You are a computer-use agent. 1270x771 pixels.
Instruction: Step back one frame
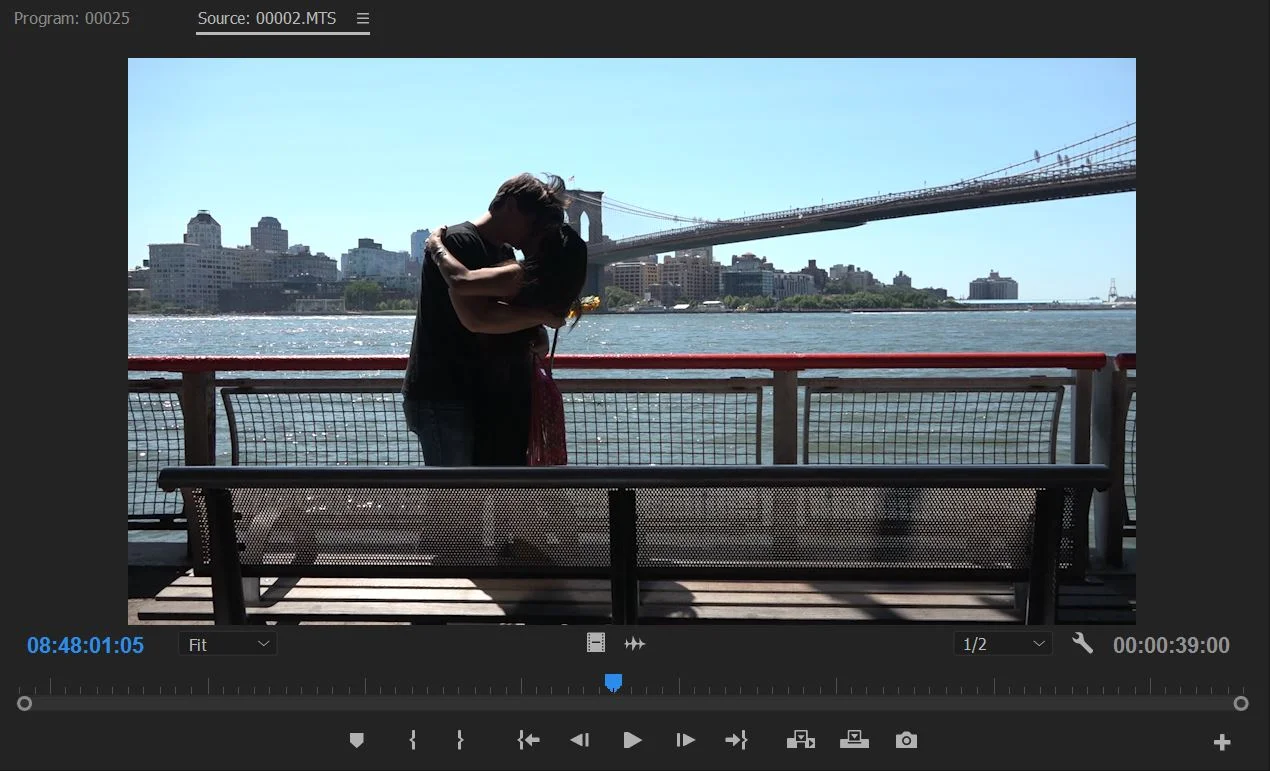click(x=579, y=740)
